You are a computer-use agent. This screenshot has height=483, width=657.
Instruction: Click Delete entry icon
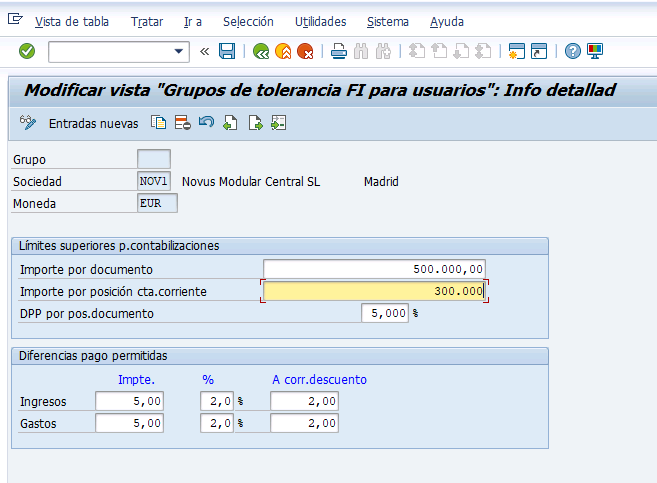click(183, 123)
